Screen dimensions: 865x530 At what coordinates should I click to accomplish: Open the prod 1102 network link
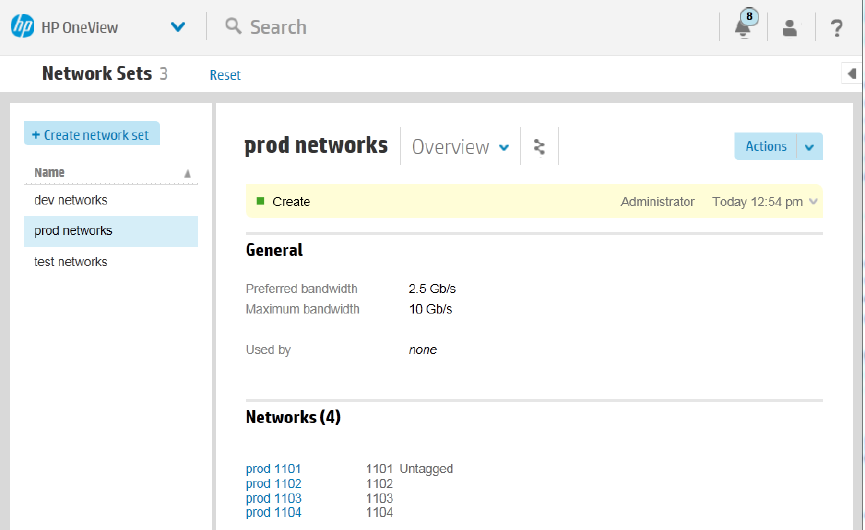274,484
